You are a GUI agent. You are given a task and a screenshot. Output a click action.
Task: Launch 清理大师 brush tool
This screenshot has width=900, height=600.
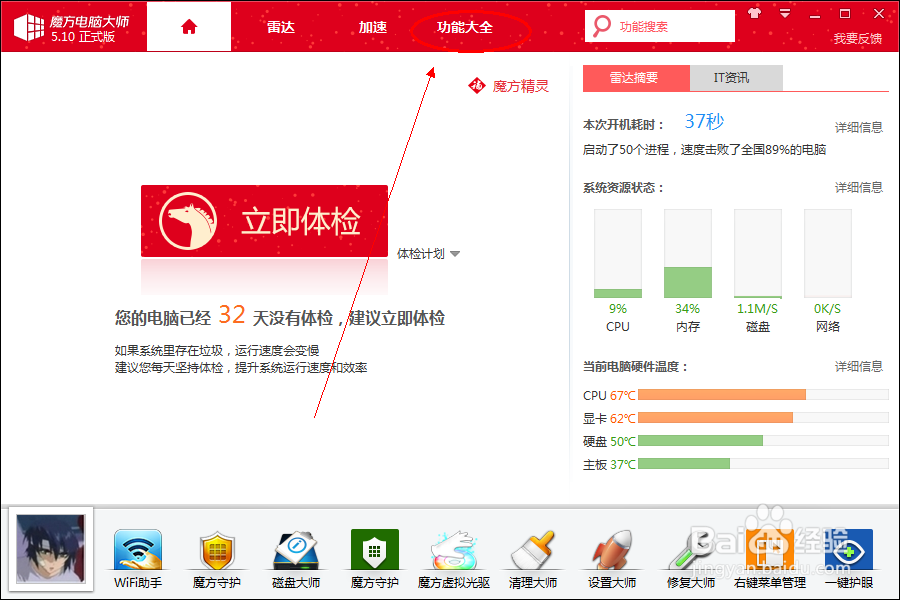(533, 558)
